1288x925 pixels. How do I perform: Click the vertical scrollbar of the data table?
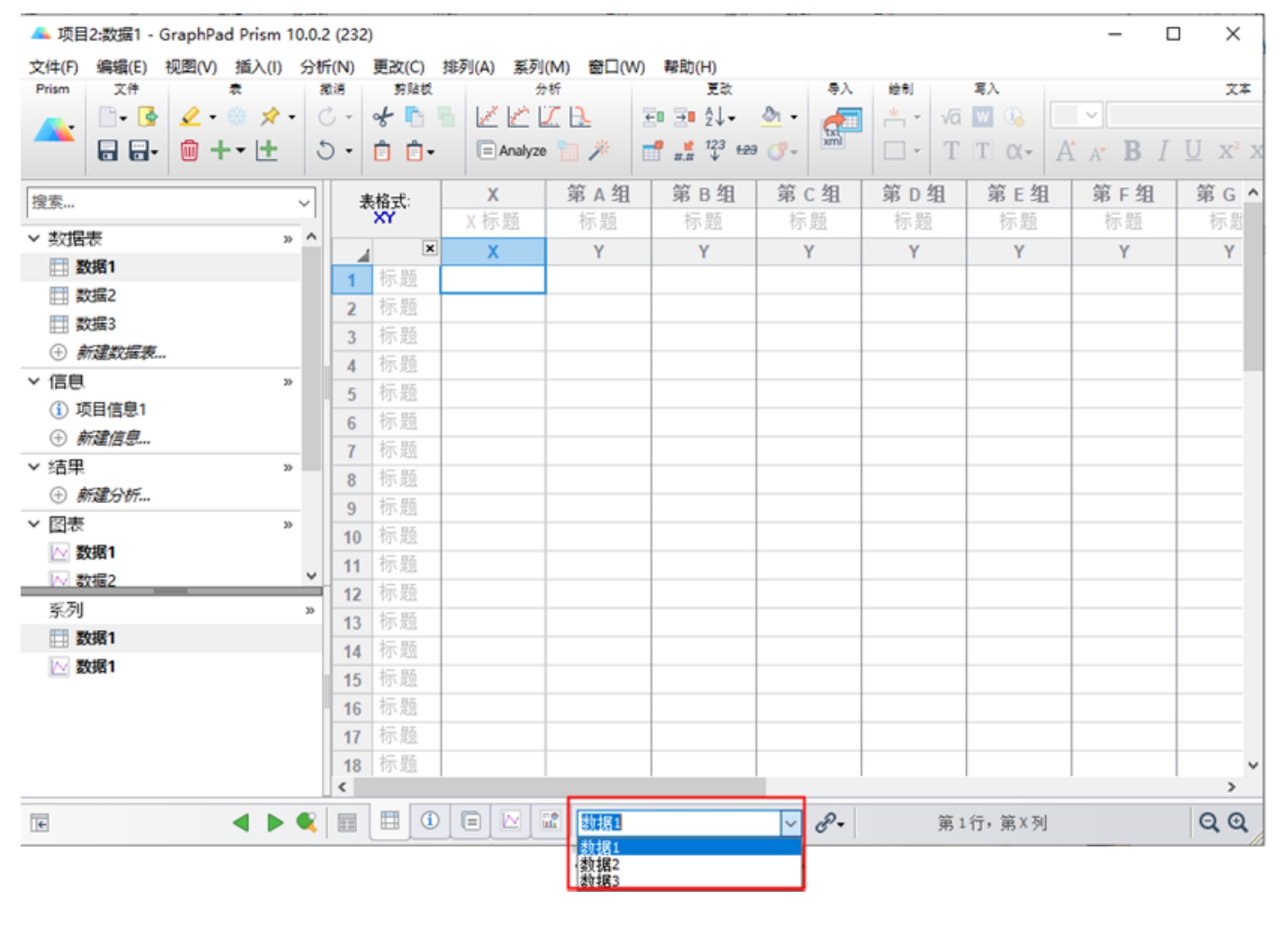pyautogui.click(x=1253, y=286)
